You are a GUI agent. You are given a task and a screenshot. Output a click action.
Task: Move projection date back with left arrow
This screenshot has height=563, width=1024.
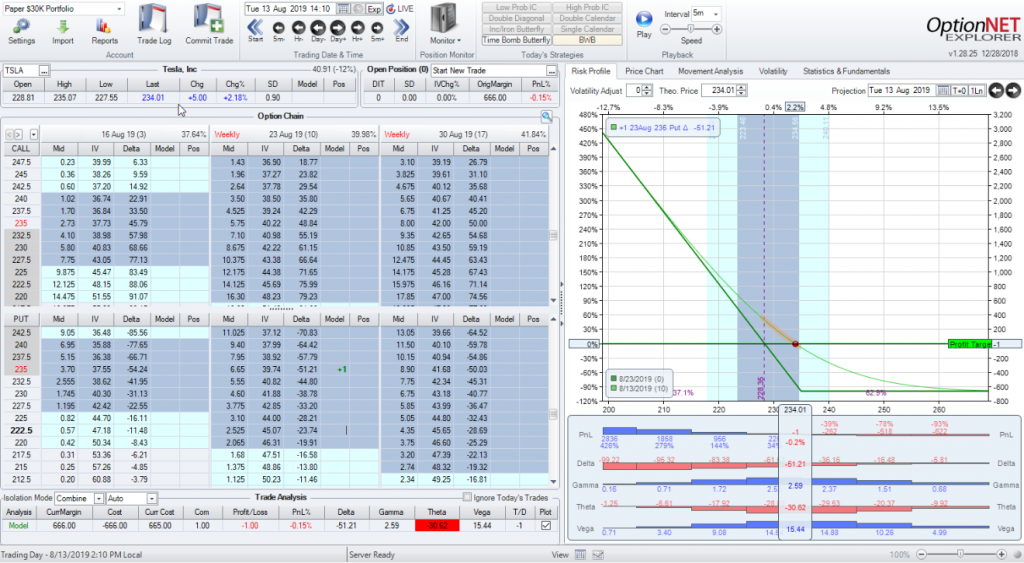(996, 91)
